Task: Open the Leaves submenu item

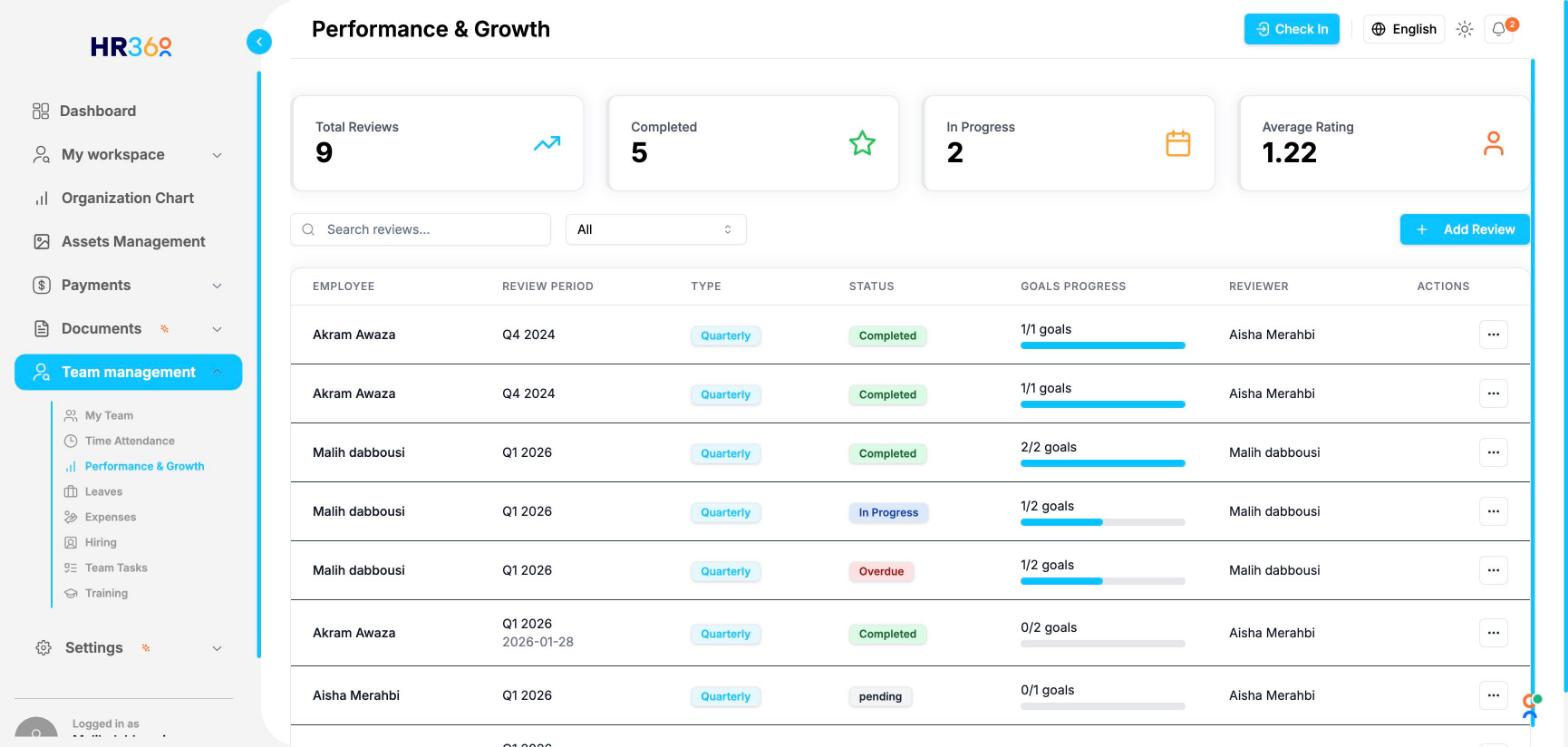Action: 103,492
